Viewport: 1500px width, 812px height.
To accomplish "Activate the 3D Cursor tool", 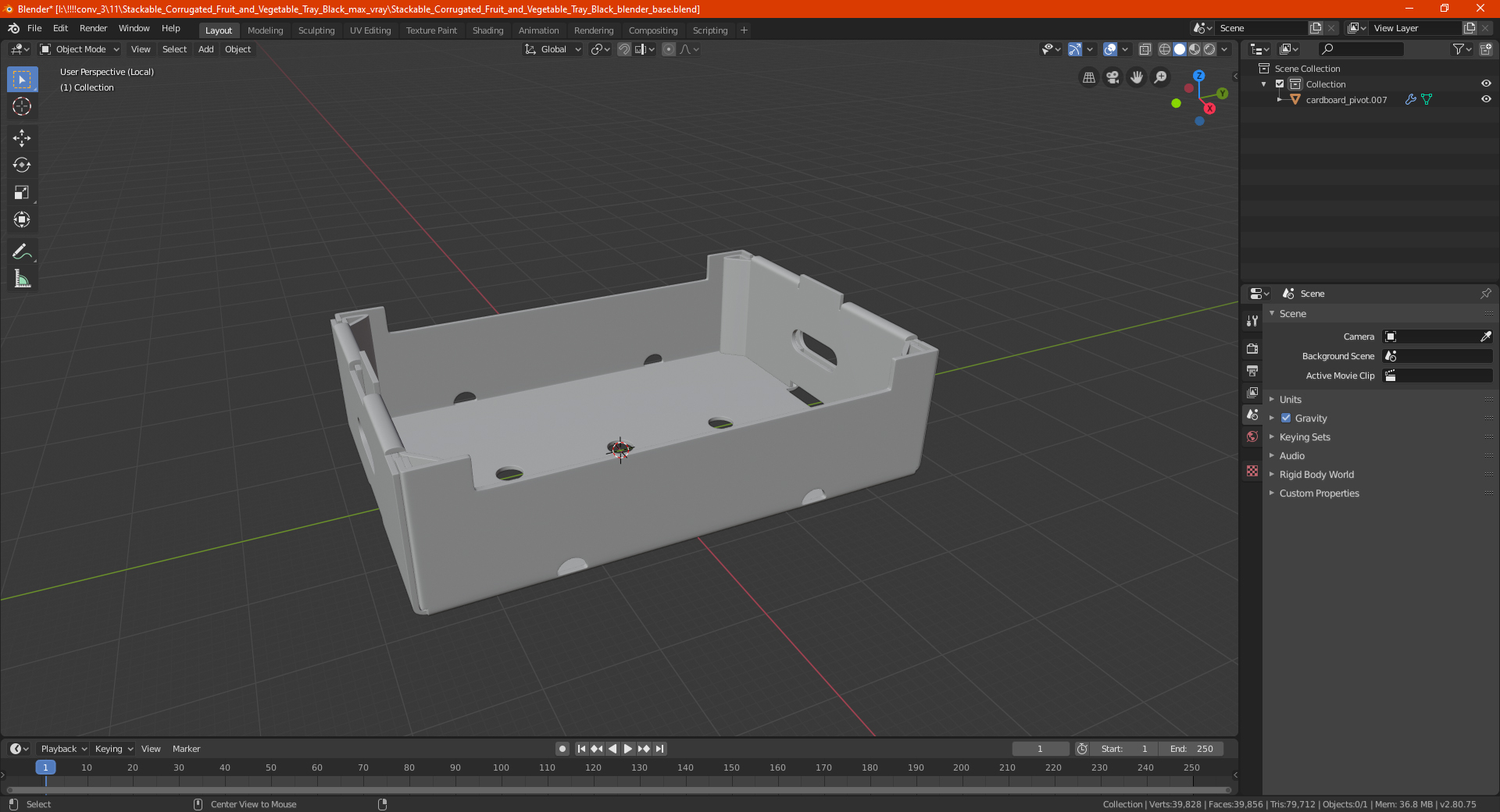I will click(x=22, y=106).
